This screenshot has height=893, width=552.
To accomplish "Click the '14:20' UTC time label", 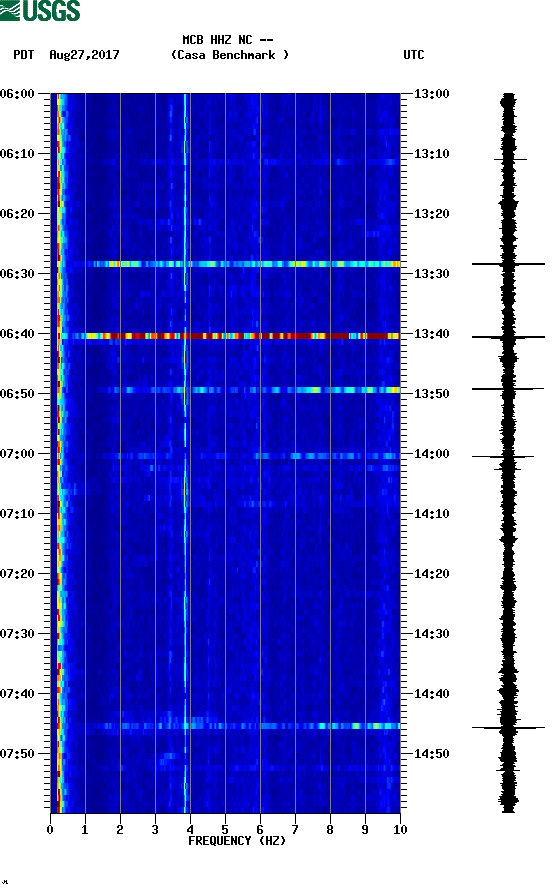I will pos(431,574).
